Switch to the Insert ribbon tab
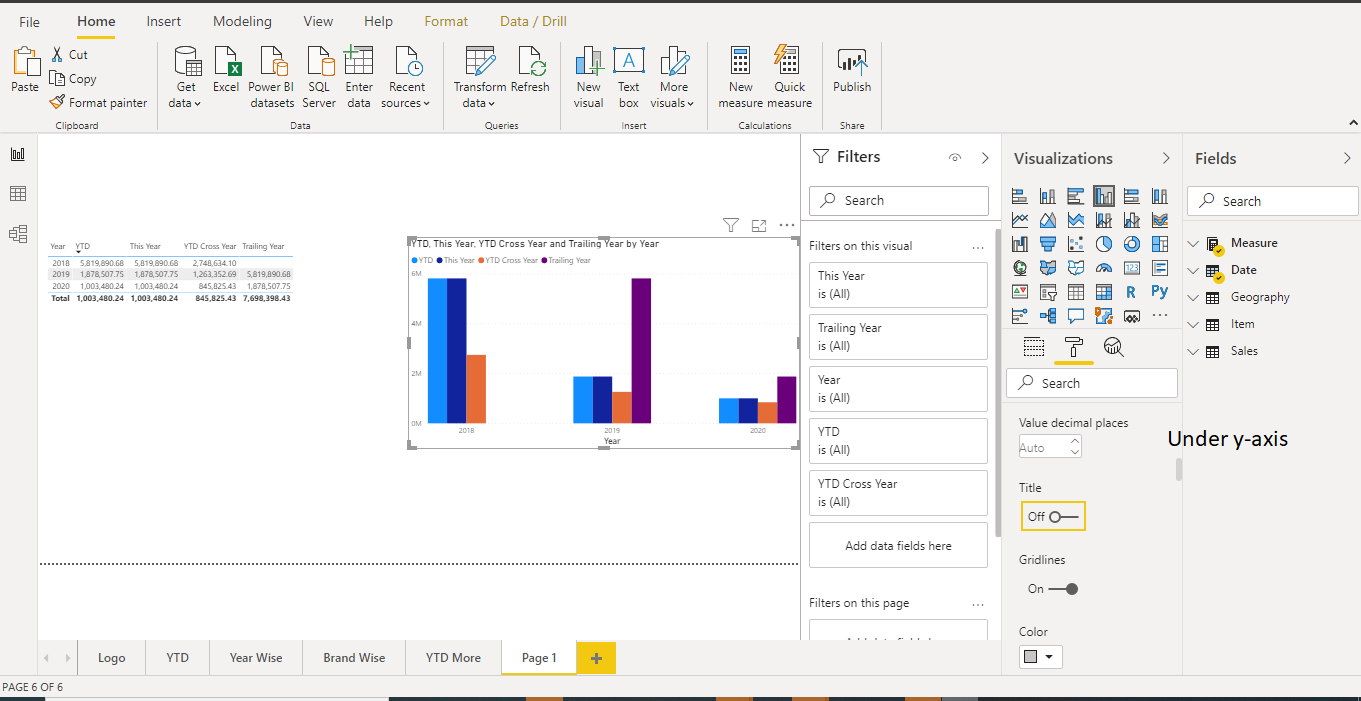Image resolution: width=1361 pixels, height=701 pixels. [x=164, y=21]
